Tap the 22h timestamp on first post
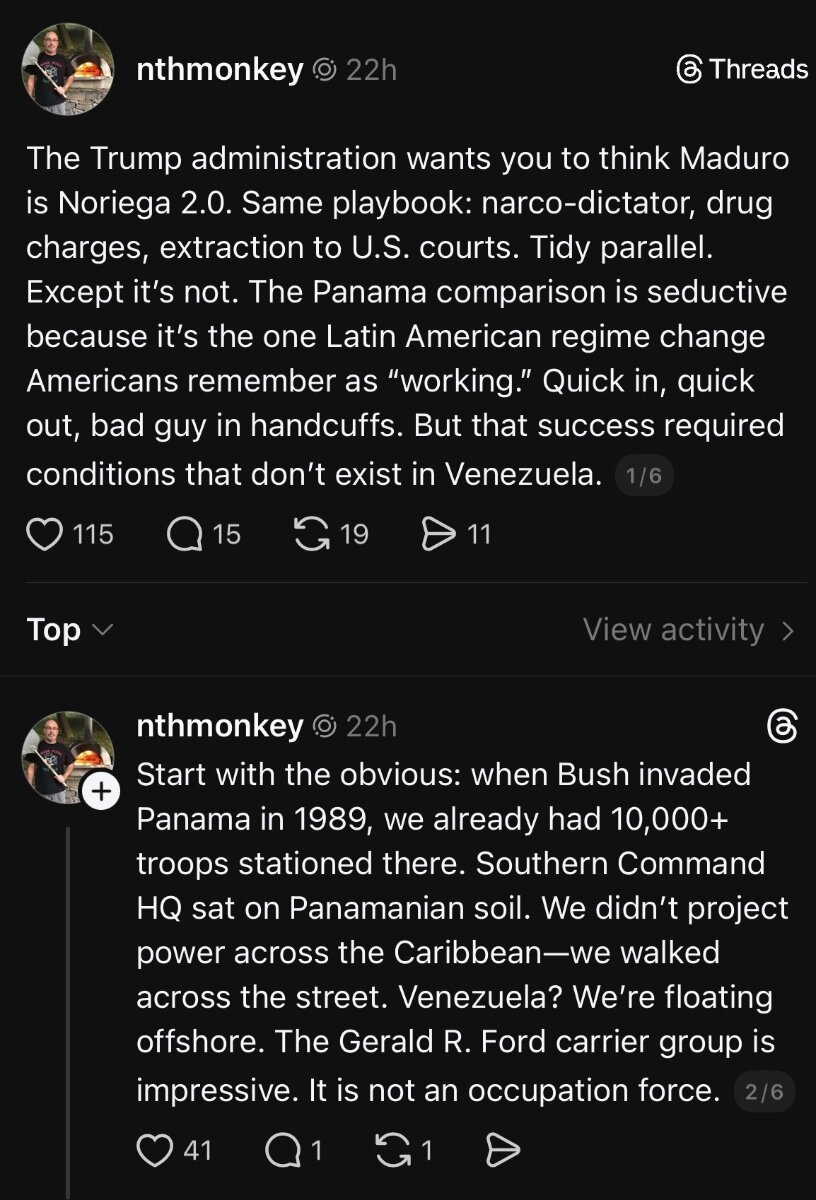The image size is (816, 1200). tap(371, 69)
